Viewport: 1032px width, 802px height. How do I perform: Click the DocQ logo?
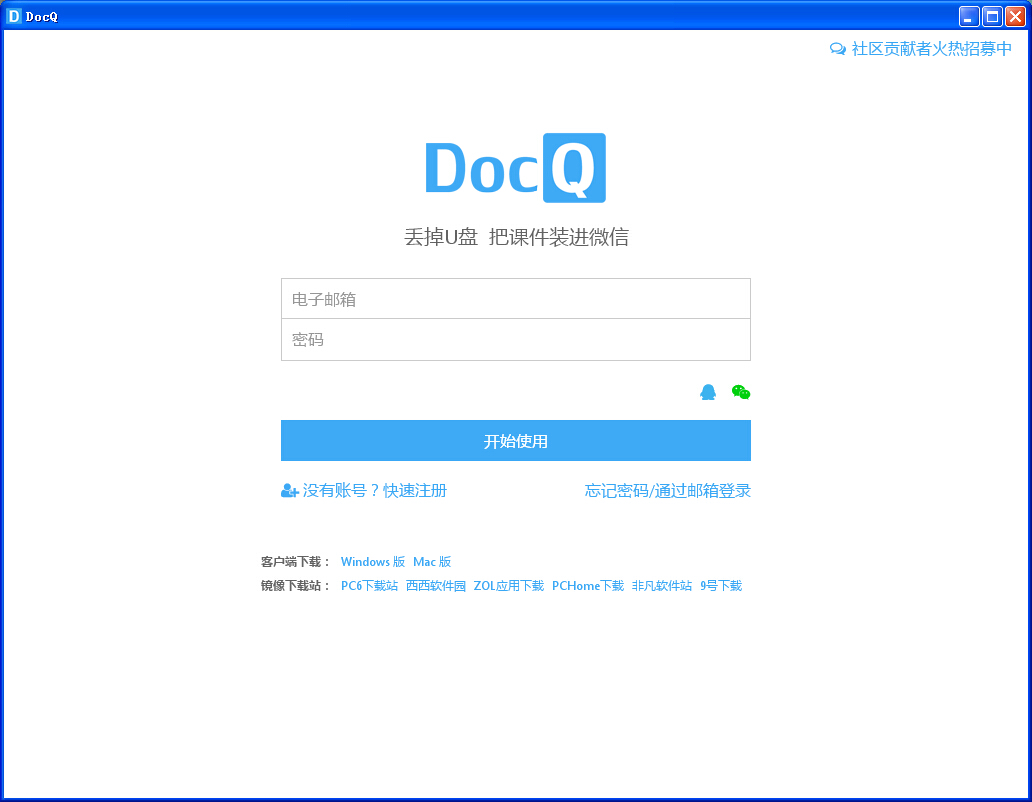click(x=515, y=168)
